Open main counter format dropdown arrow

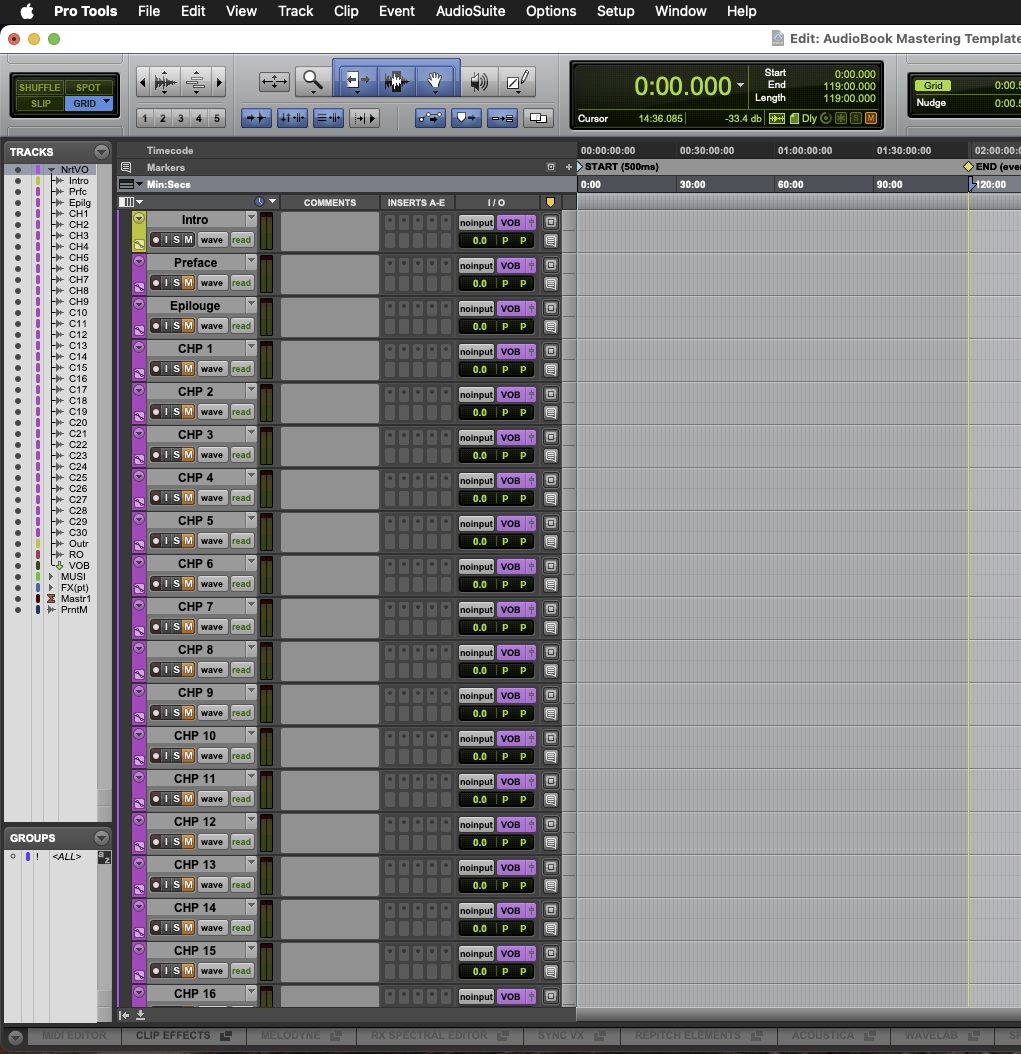[740, 85]
